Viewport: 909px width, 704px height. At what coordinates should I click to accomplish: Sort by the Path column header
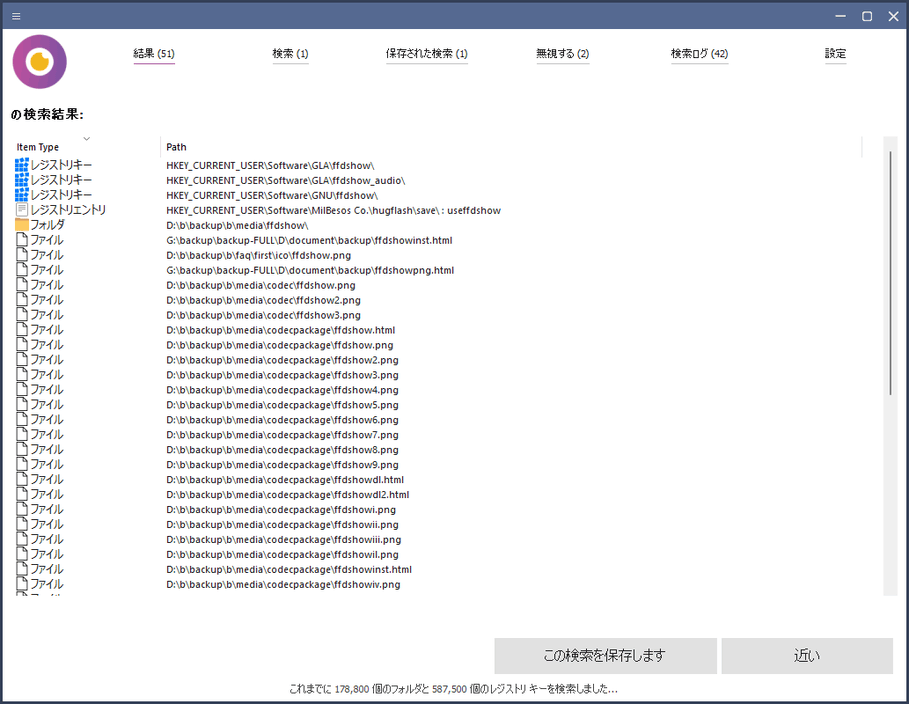pos(176,147)
